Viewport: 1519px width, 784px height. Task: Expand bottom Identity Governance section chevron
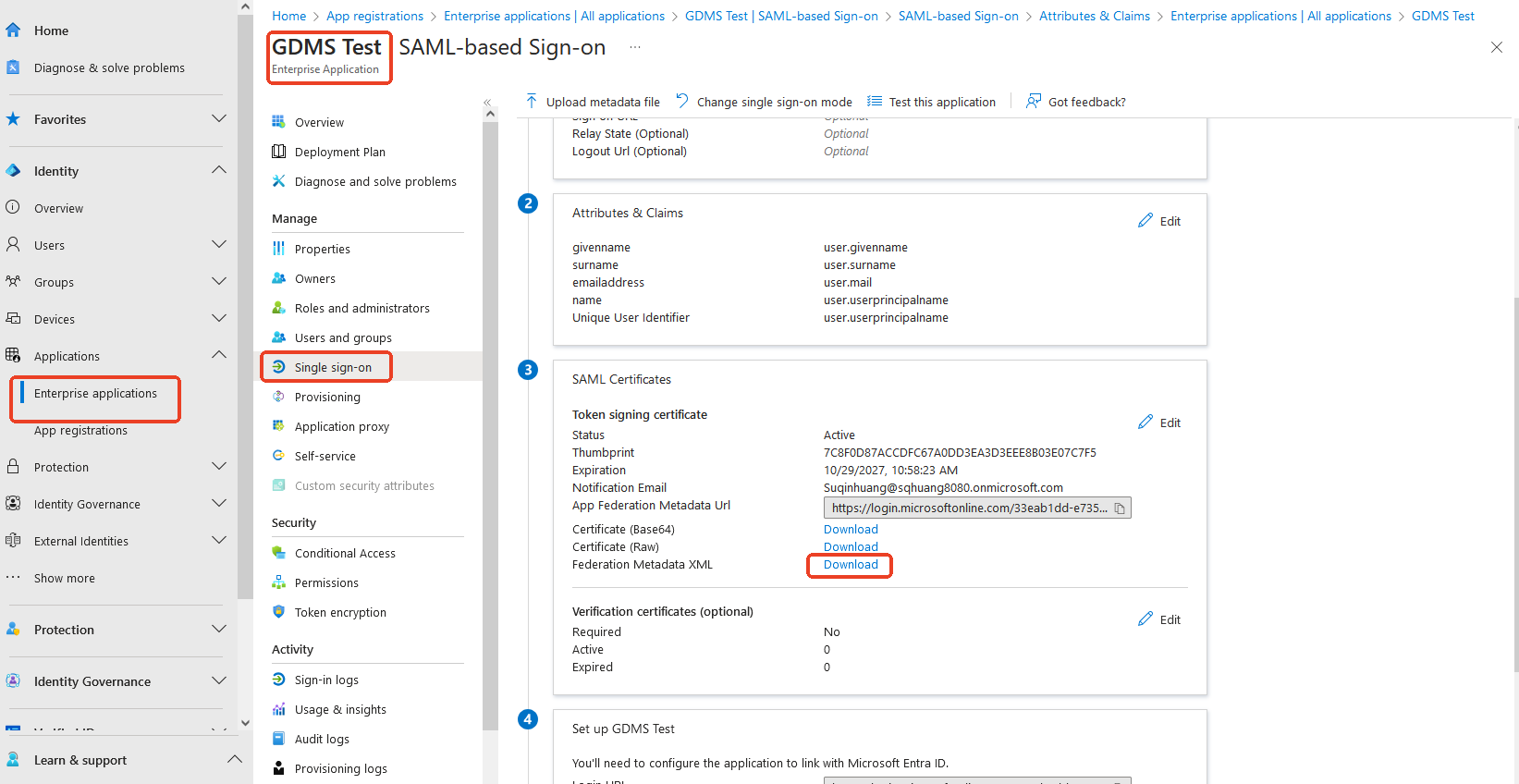219,680
